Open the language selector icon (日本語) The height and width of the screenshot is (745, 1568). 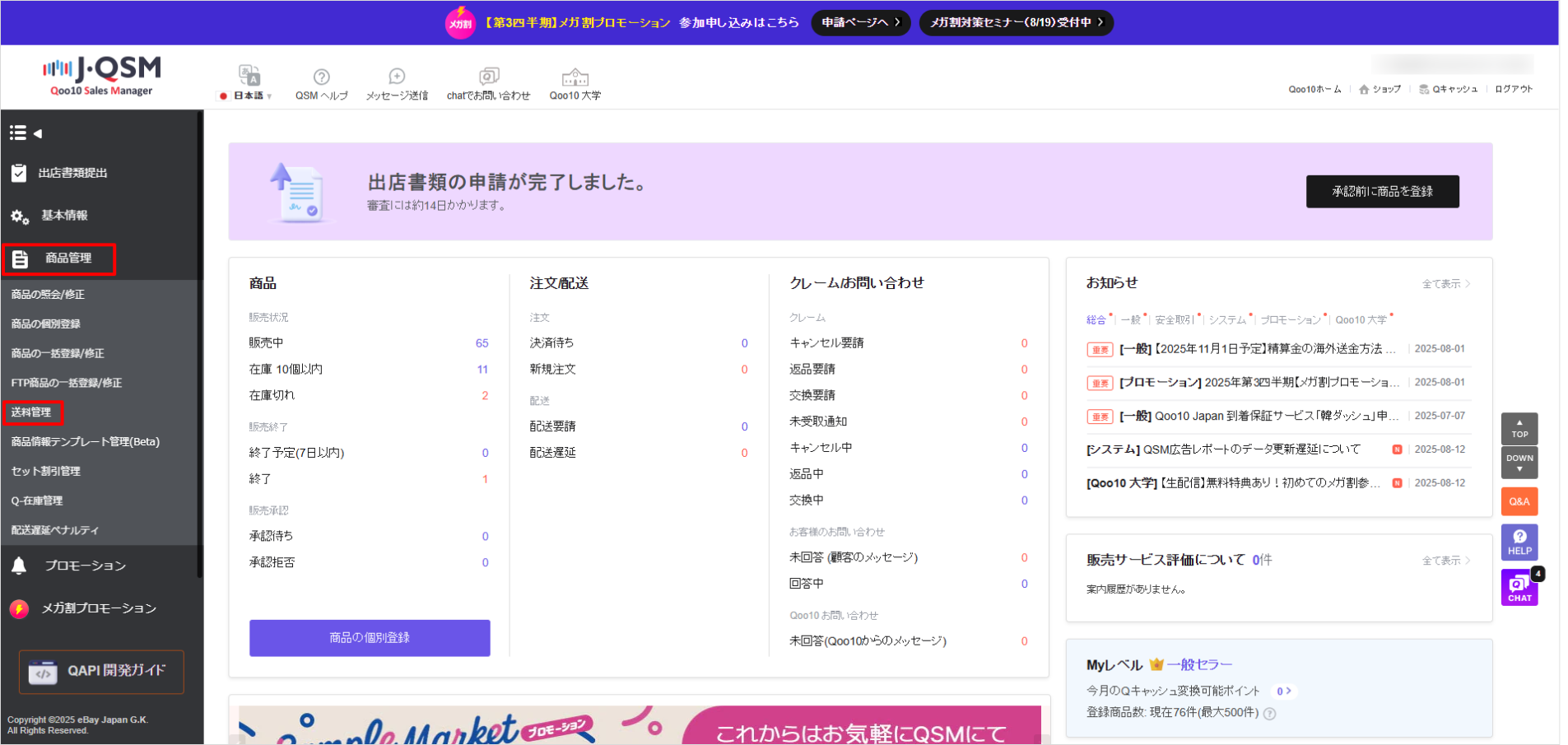click(x=249, y=77)
